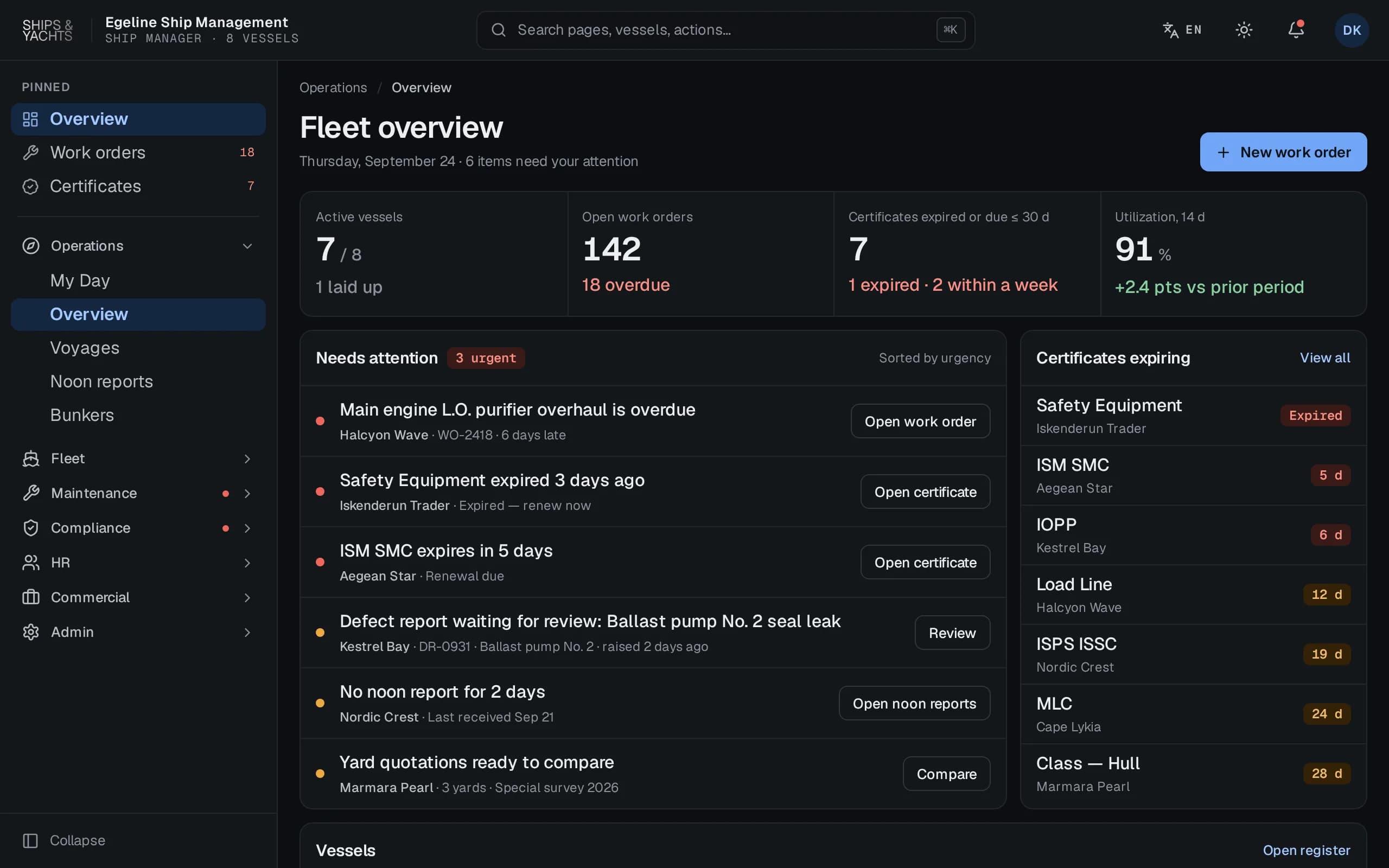Select the Load Line certificate row
This screenshot has width=1389, height=868.
(1193, 595)
